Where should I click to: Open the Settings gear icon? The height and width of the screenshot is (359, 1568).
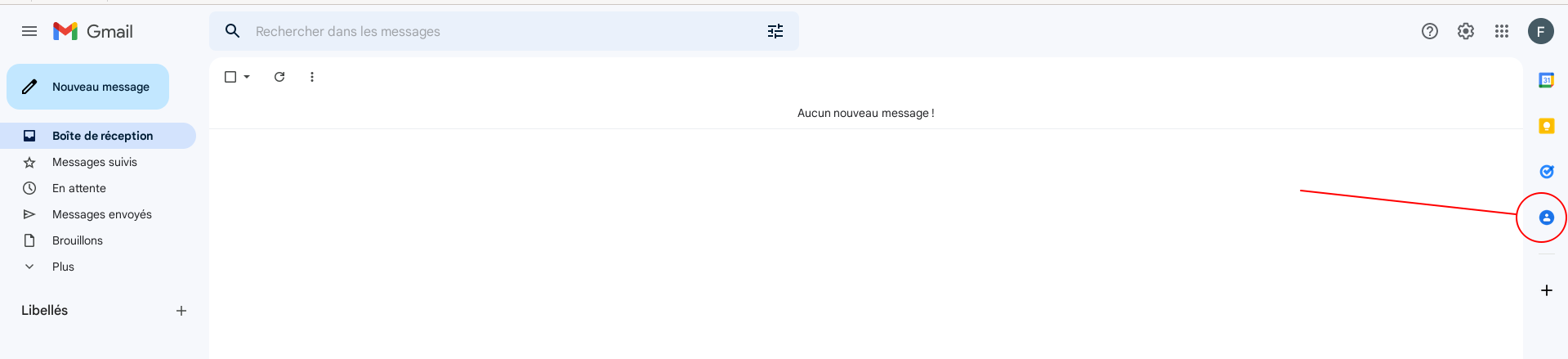click(x=1466, y=31)
